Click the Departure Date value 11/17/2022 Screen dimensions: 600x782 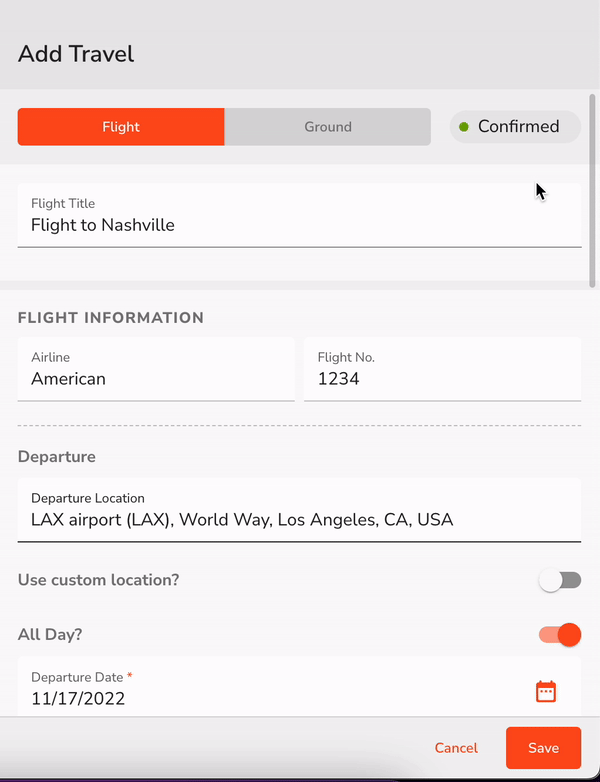[78, 698]
